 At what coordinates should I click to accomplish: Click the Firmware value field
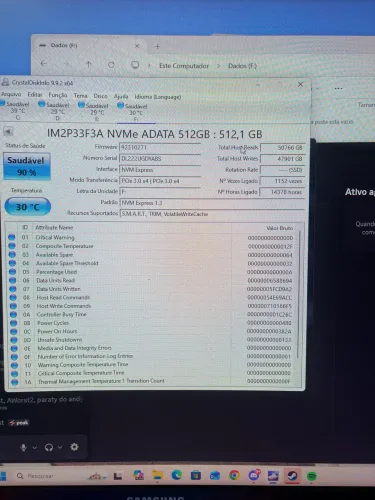(x=160, y=147)
